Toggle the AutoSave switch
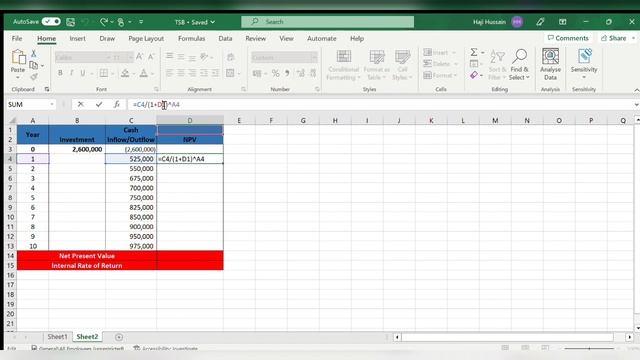The width and height of the screenshot is (640, 360). click(51, 22)
